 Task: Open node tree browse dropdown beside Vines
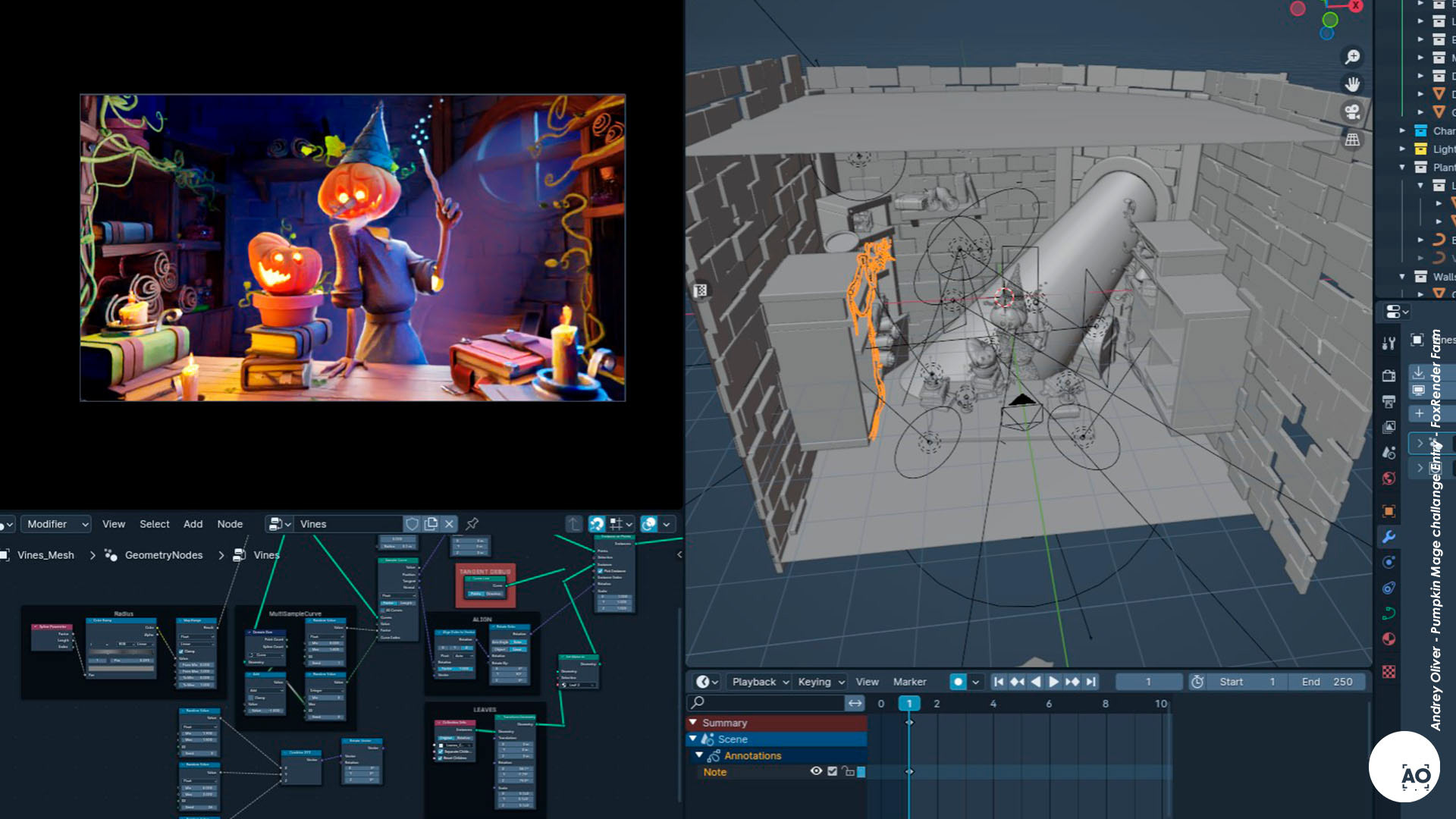click(x=280, y=524)
